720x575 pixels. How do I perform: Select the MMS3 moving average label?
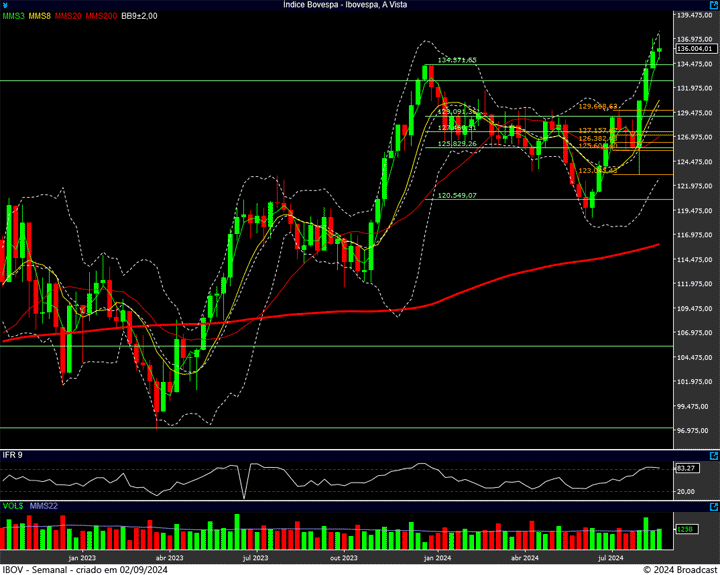13,16
